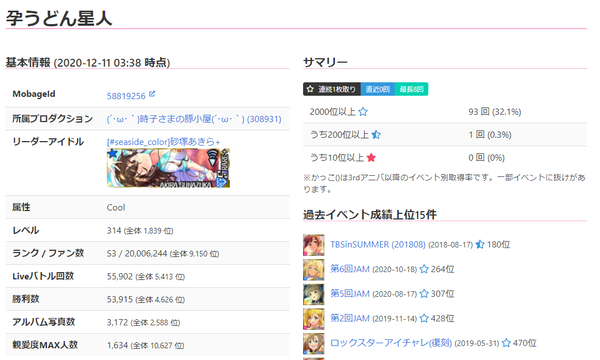Open 第6回JAM event link

tap(350, 269)
